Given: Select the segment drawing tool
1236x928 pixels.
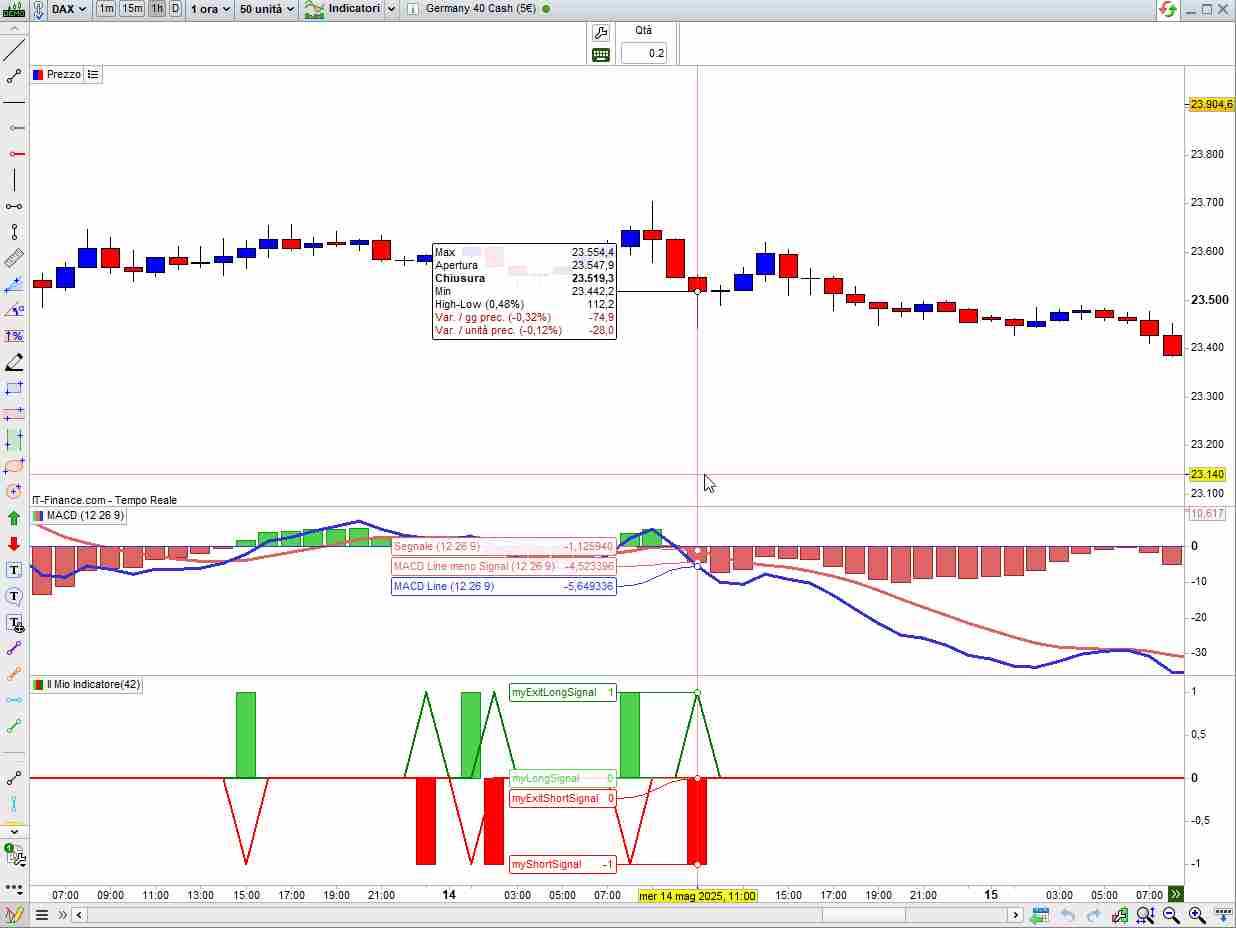Looking at the screenshot, I should [x=14, y=76].
